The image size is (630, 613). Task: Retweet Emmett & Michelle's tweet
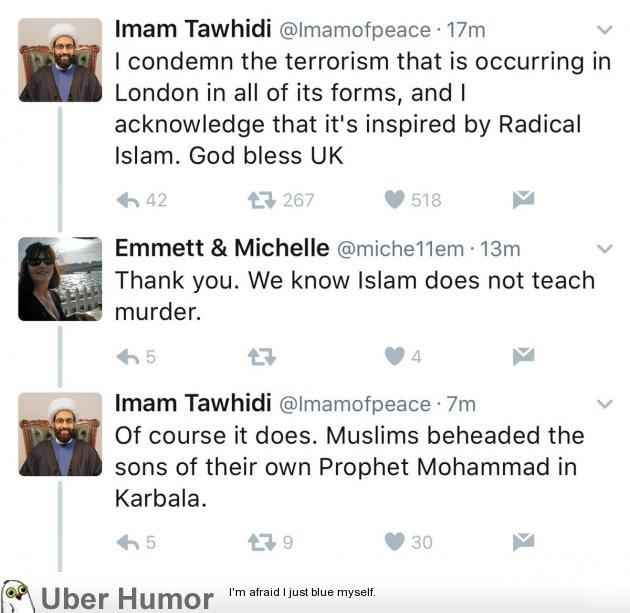pos(262,357)
